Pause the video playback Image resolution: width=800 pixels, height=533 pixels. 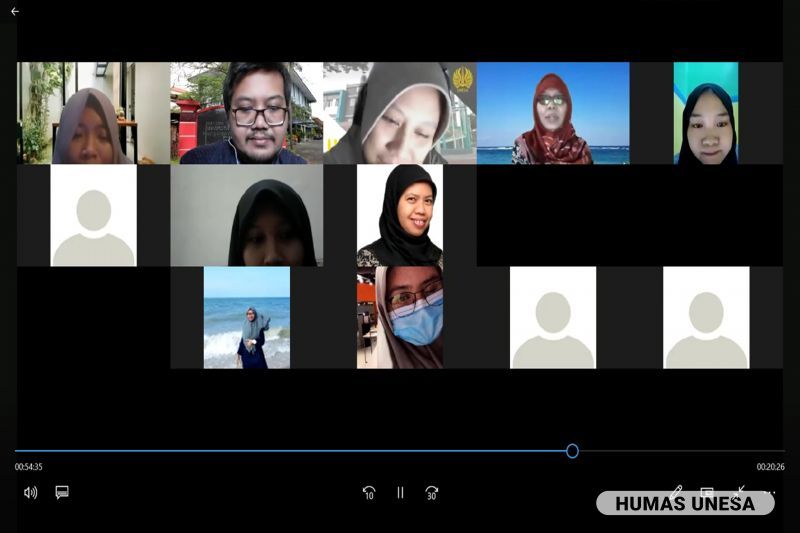click(401, 493)
